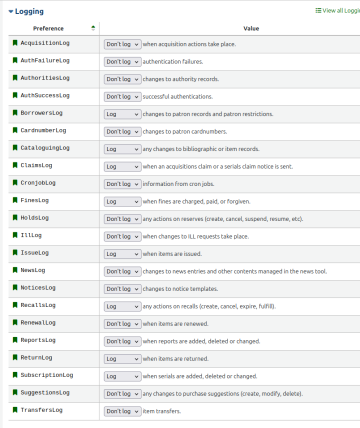
Task: Open CardnumberLog value dropdown
Action: [122, 132]
